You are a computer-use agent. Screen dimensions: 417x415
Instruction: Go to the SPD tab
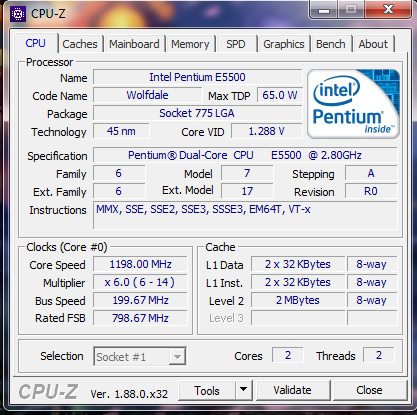point(236,44)
